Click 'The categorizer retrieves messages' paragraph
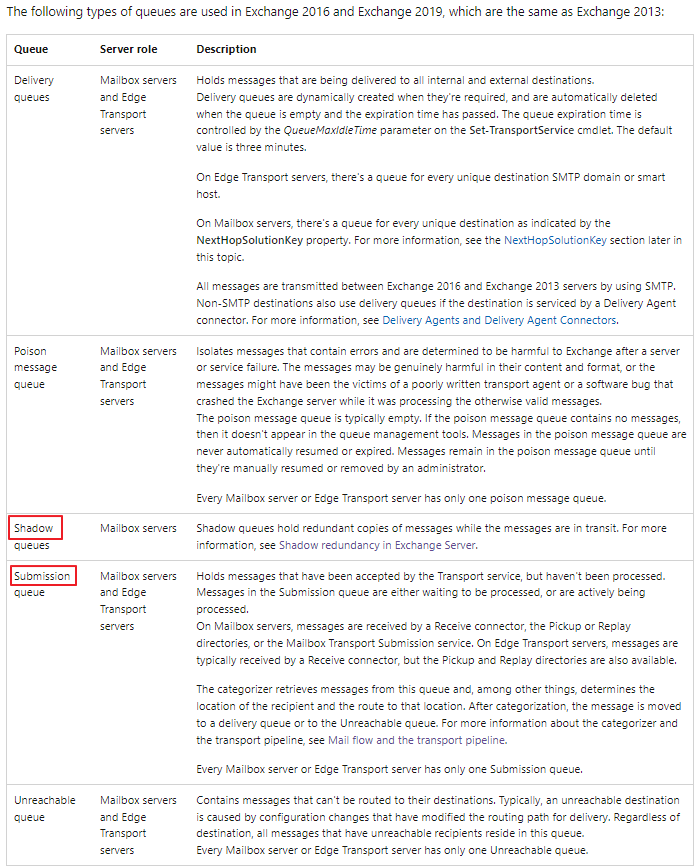Screen dimensions: 699x868 tap(439, 715)
